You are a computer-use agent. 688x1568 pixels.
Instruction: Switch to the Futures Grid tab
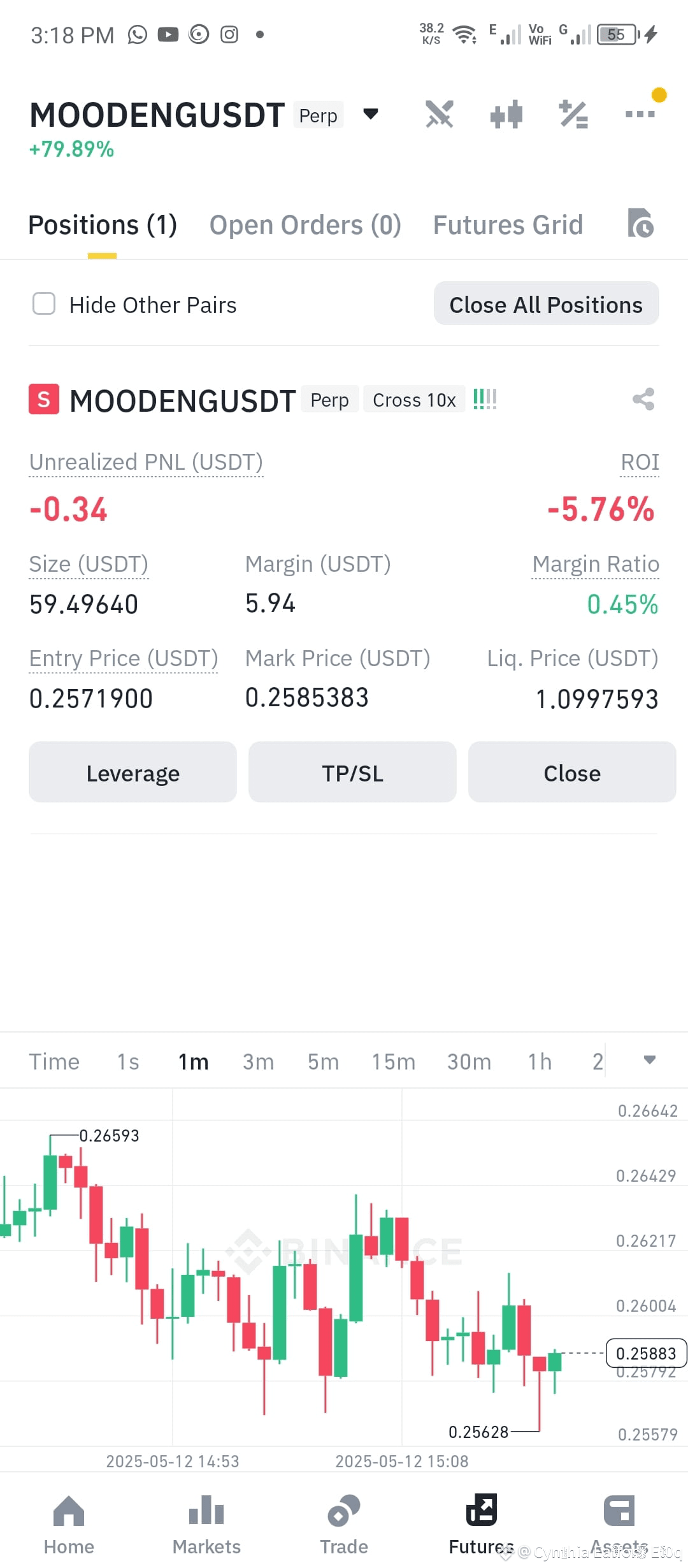[x=508, y=225]
